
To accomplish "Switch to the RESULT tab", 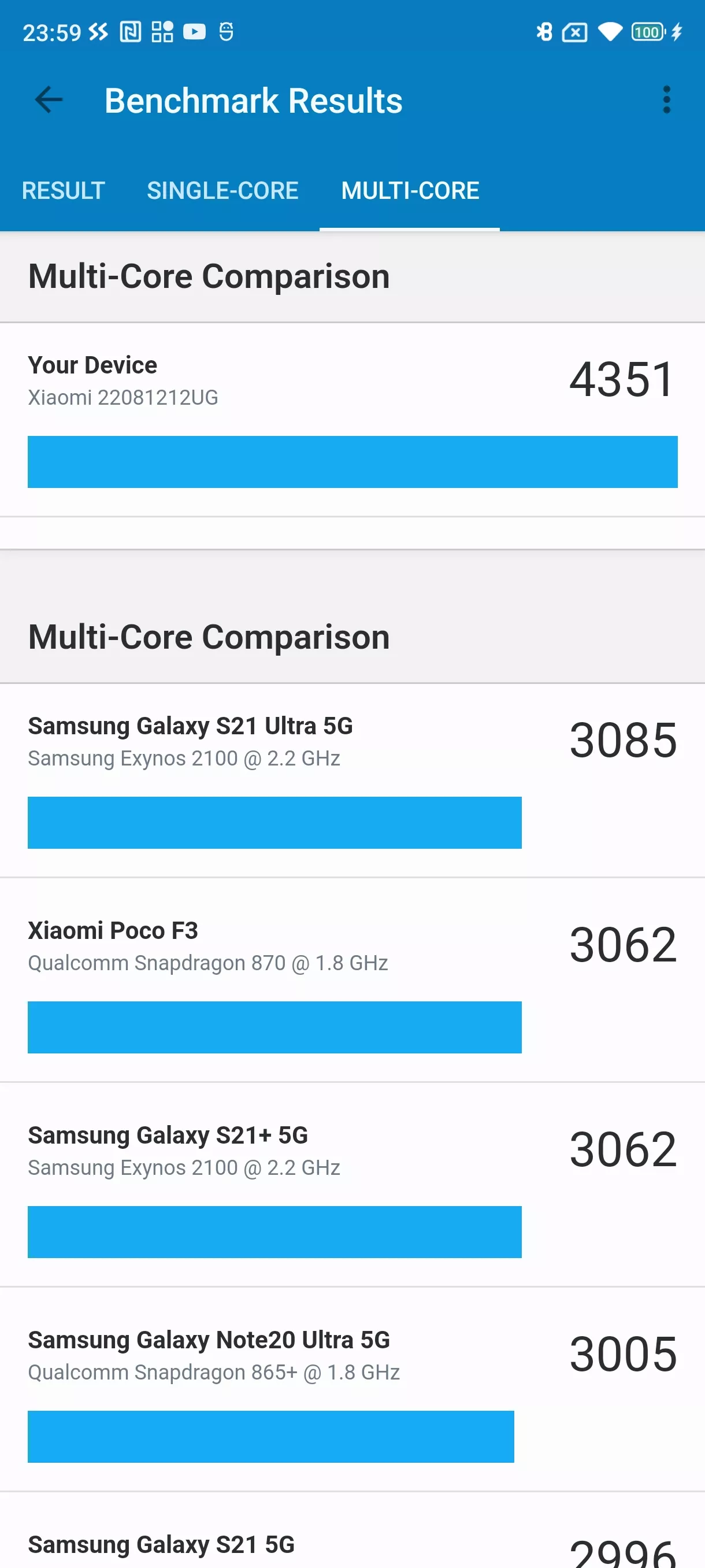I will point(63,191).
